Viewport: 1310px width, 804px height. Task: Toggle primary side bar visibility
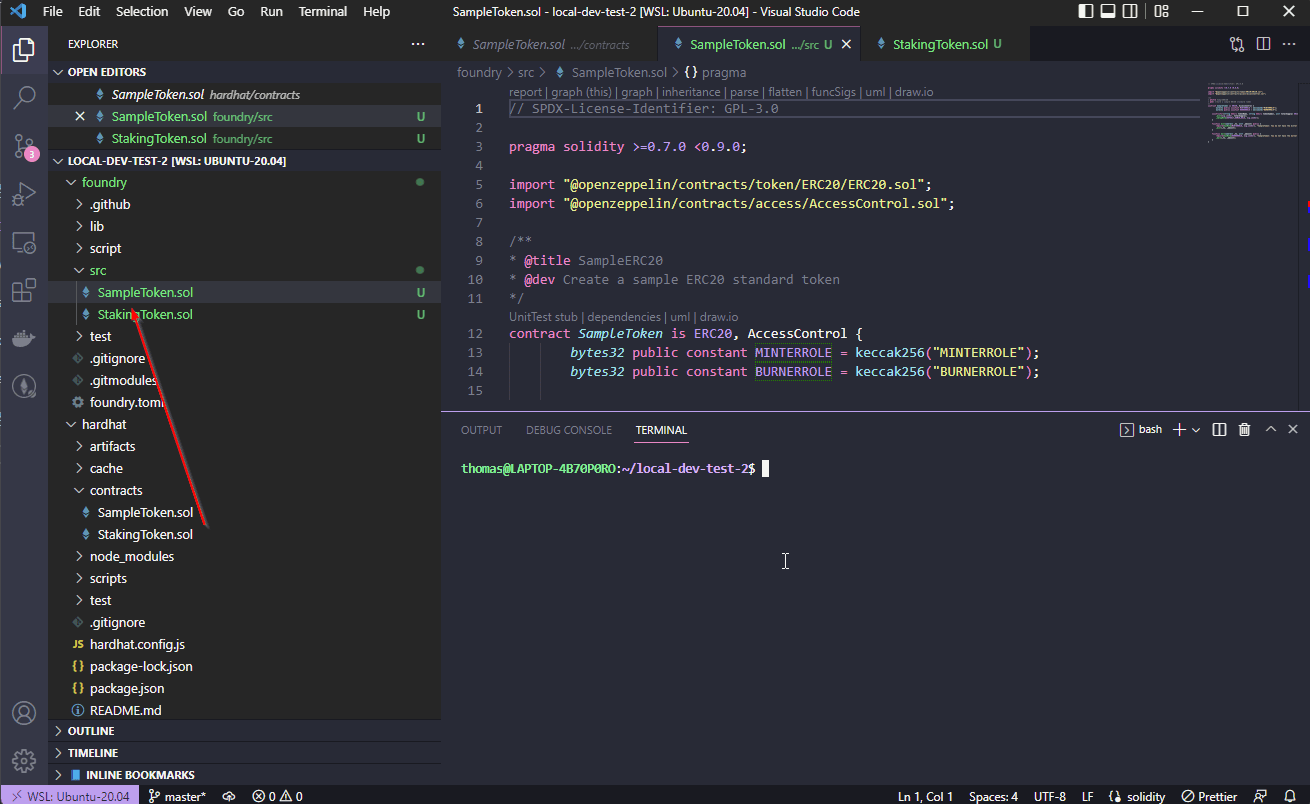tap(1087, 12)
